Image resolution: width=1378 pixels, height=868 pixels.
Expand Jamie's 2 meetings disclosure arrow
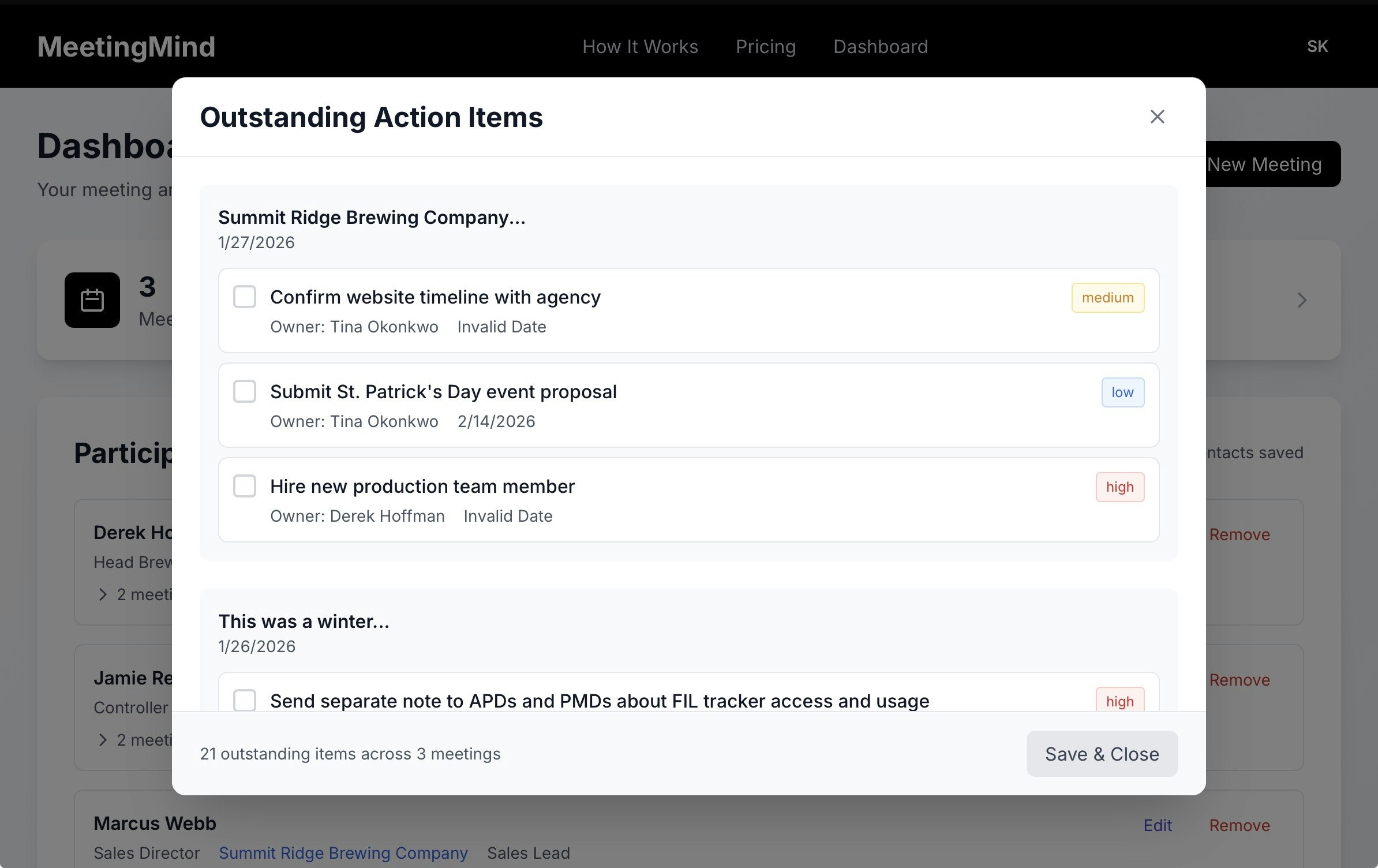click(x=103, y=740)
